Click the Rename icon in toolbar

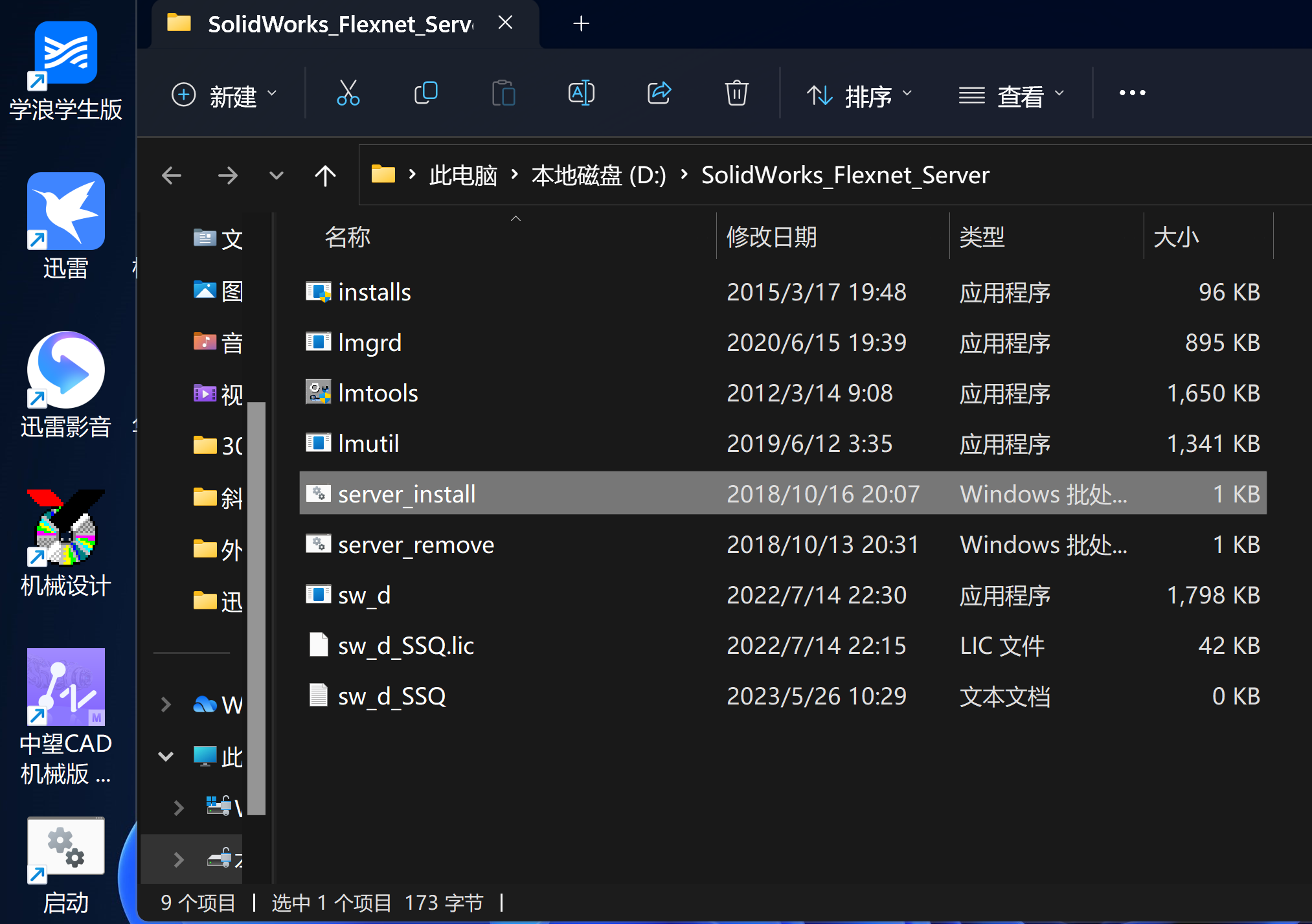pyautogui.click(x=581, y=93)
